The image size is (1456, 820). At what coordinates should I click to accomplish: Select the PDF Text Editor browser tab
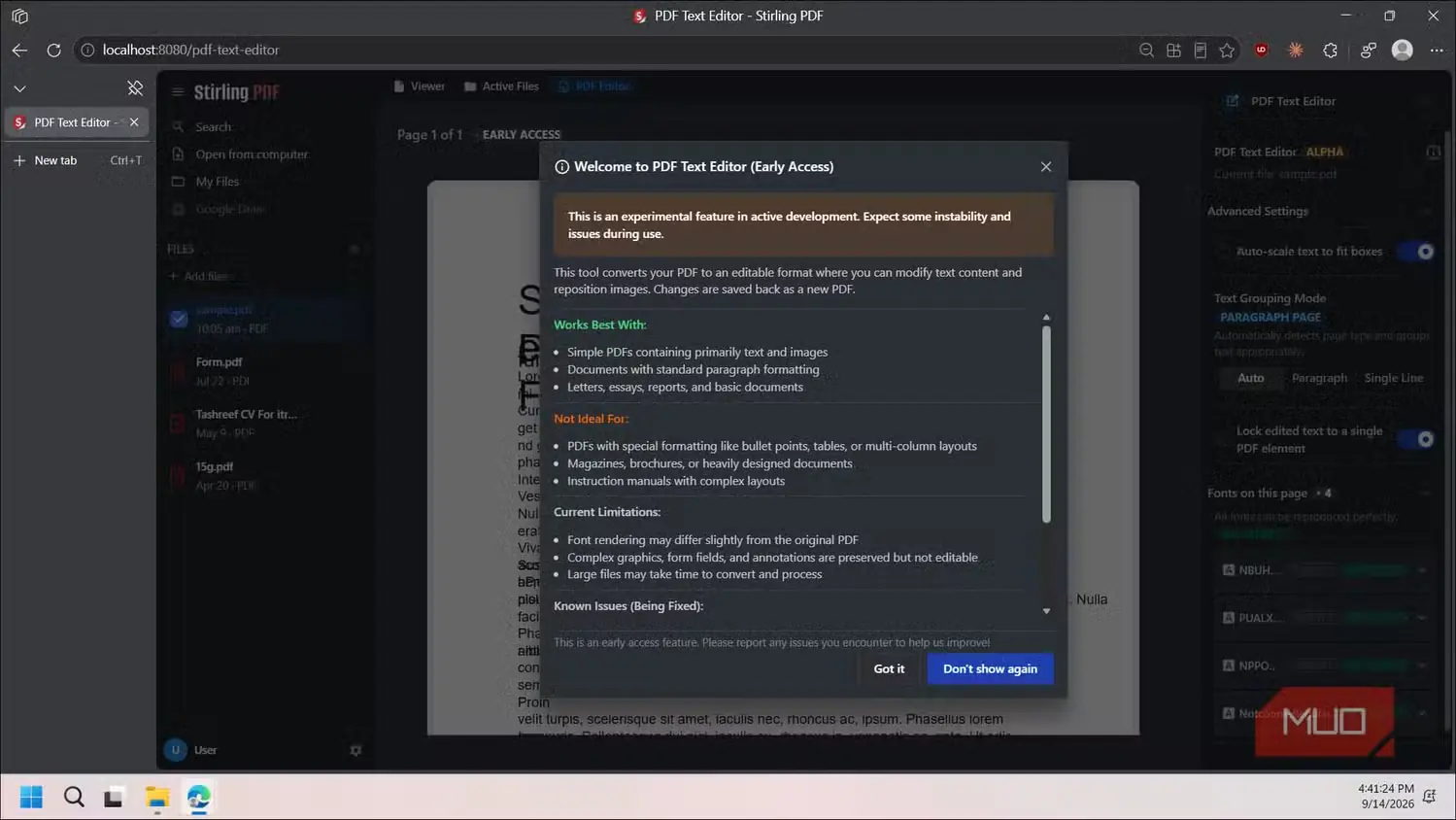77,122
